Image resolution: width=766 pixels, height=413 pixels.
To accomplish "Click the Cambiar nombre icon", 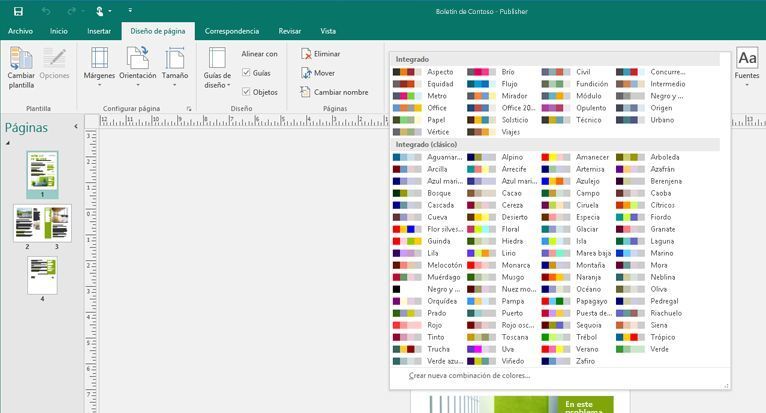I will point(307,92).
